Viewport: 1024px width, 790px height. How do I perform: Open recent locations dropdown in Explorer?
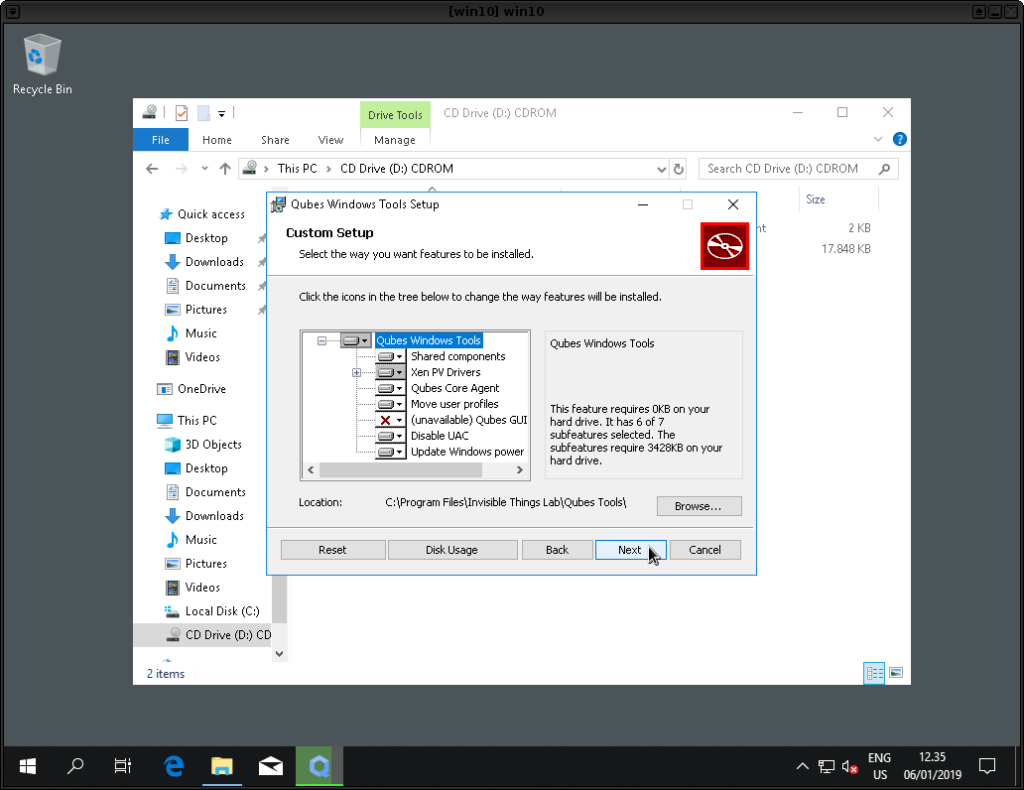(x=205, y=169)
